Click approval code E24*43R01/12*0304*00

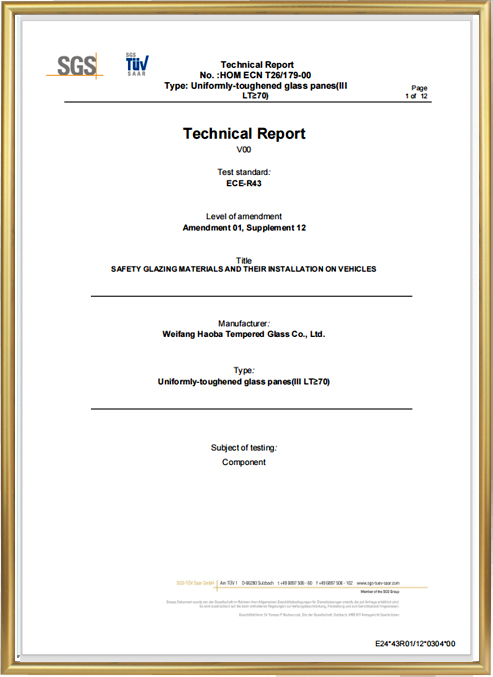[x=415, y=644]
